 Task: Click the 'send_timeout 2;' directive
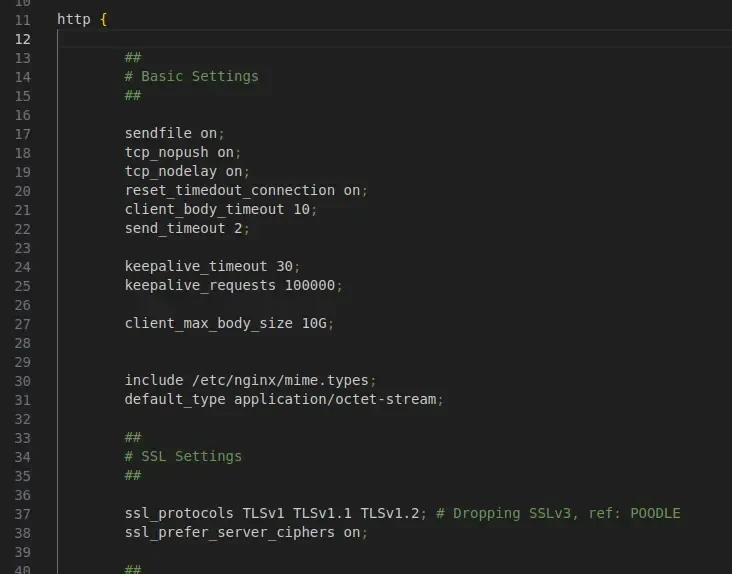point(187,229)
